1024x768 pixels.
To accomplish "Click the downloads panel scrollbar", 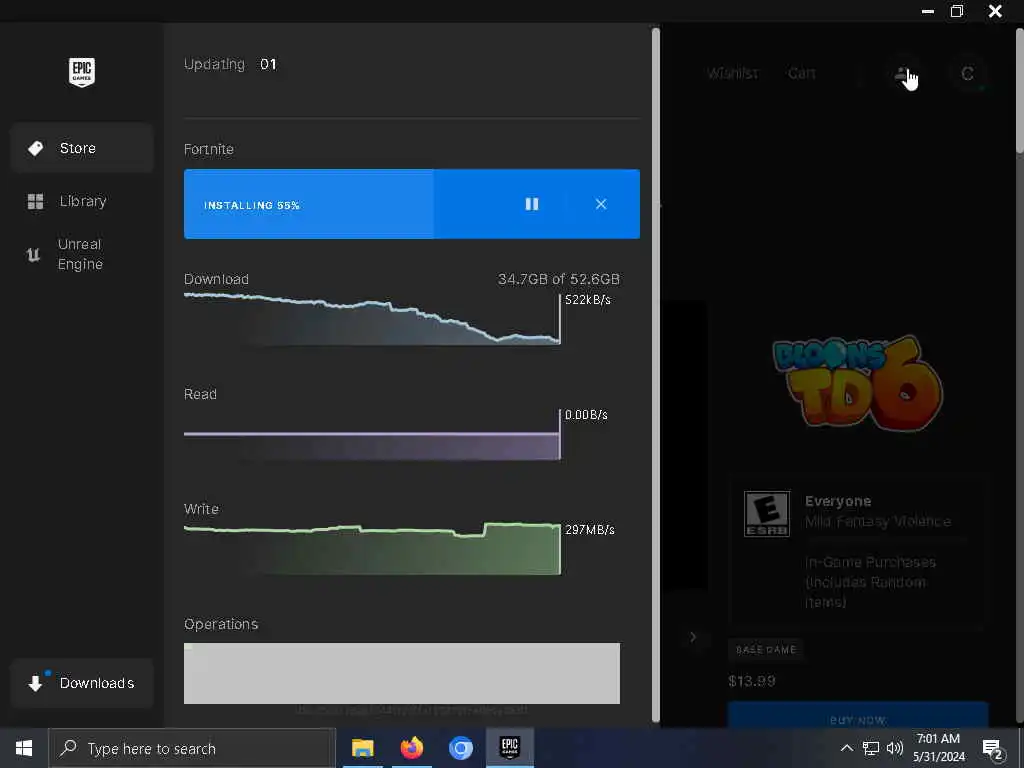I will (656, 374).
